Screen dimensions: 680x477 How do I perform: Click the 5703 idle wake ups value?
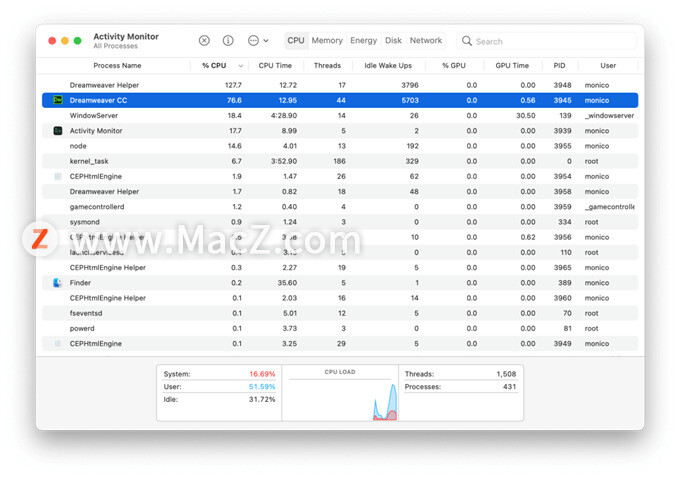410,100
